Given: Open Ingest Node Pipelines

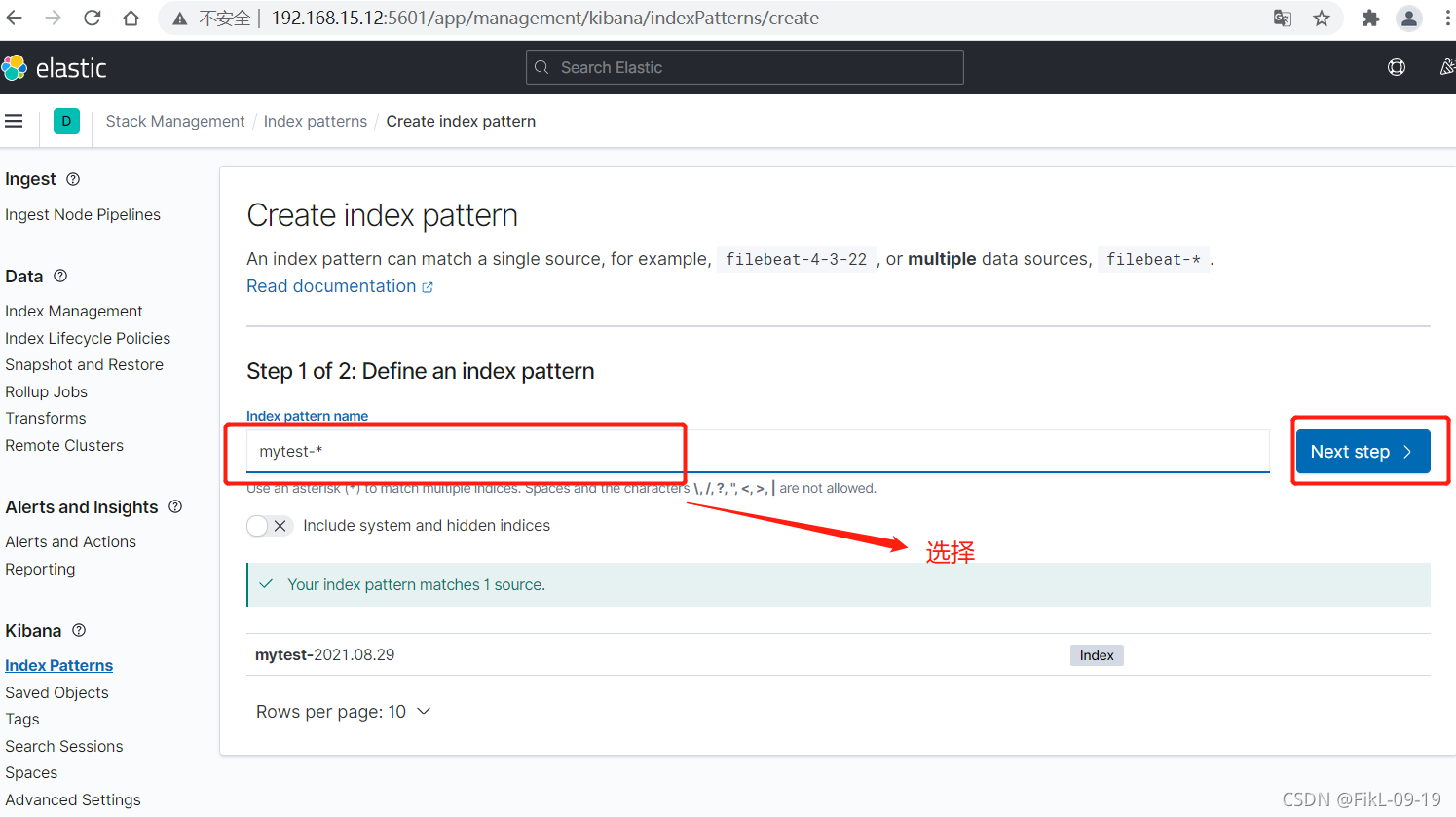Looking at the screenshot, I should [83, 214].
